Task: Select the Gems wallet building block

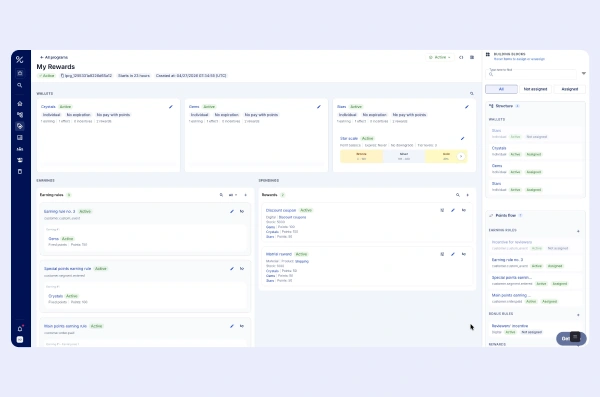Action: 535,169
